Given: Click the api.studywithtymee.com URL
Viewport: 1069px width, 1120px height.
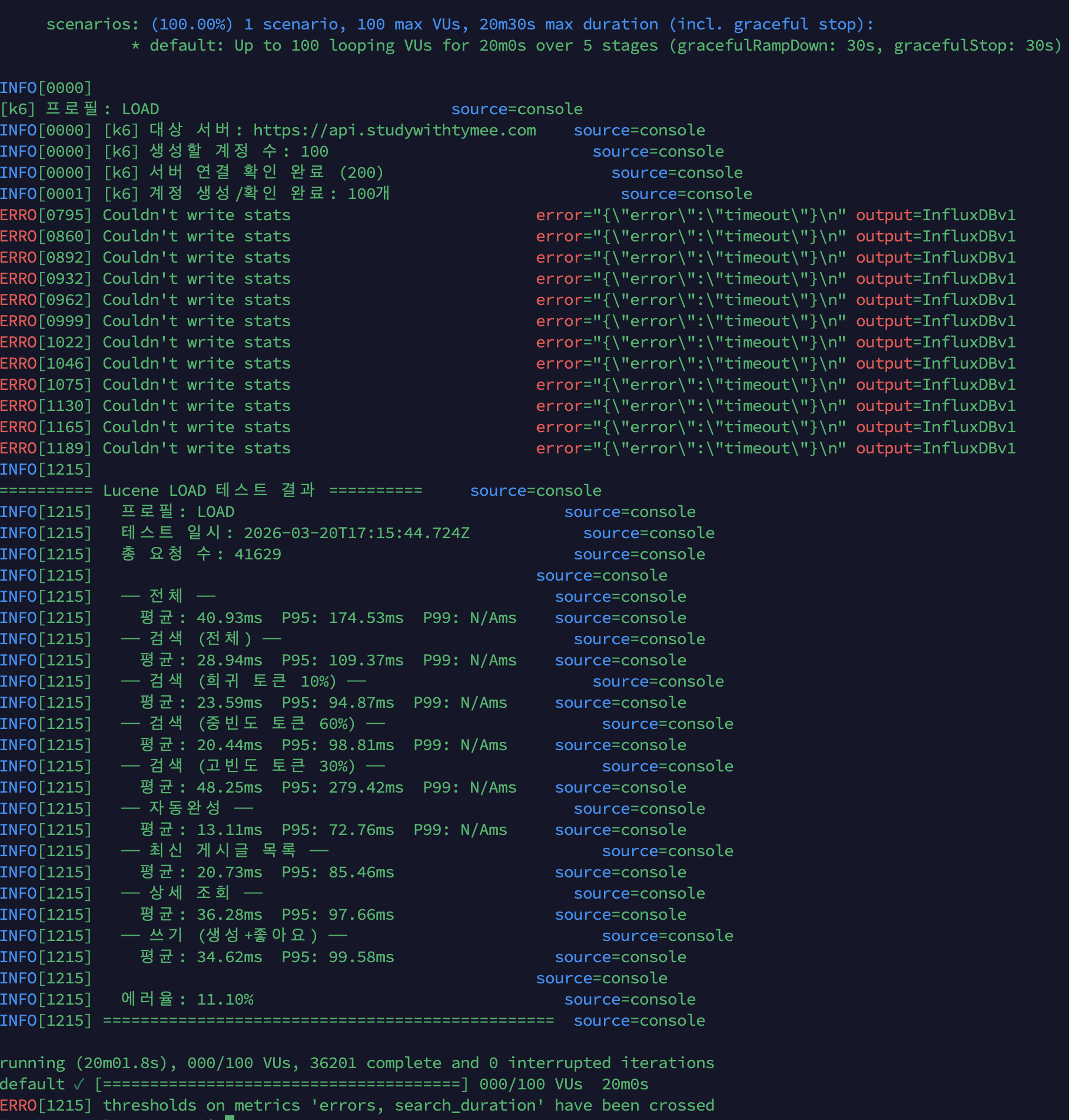Looking at the screenshot, I should (394, 130).
